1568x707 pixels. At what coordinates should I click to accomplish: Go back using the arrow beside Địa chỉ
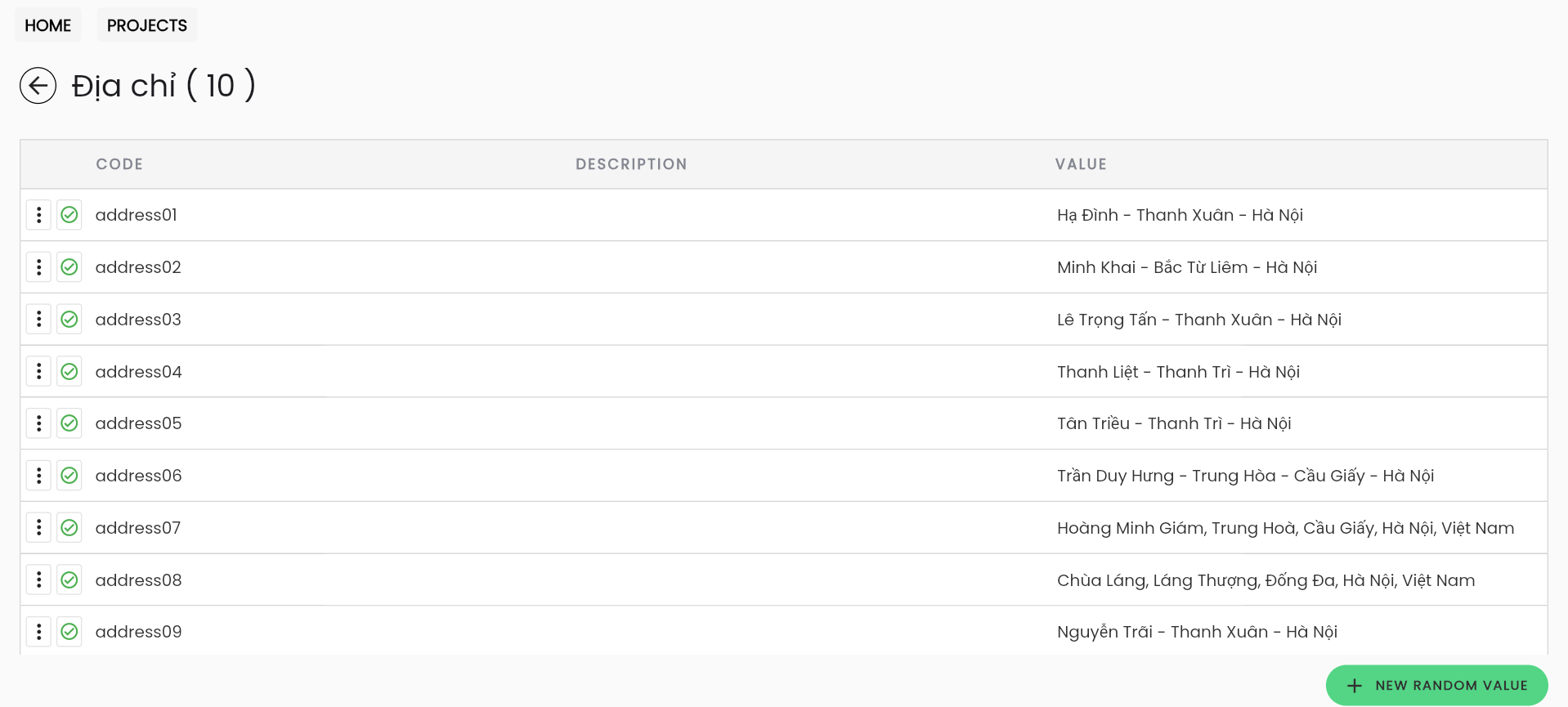(38, 86)
